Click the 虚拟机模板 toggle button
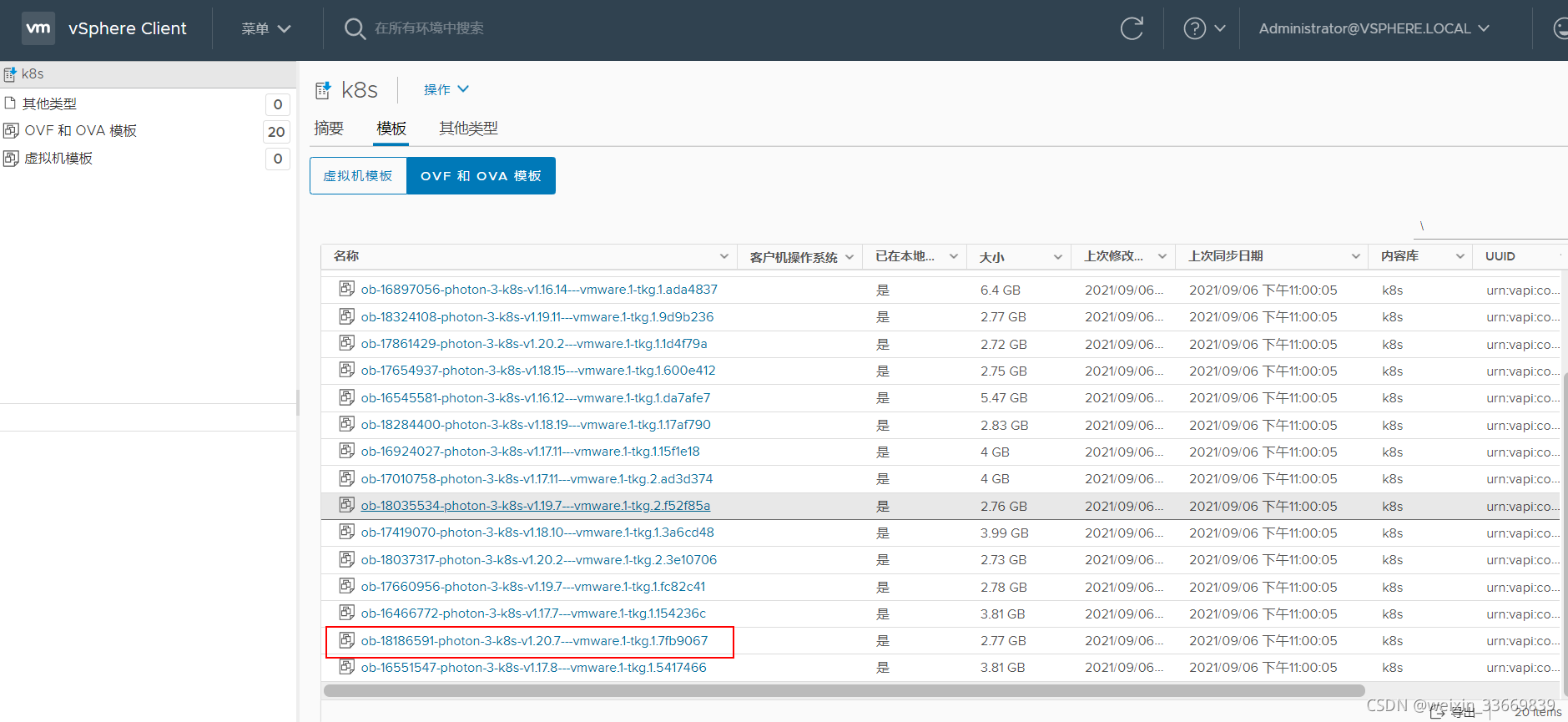This screenshot has height=722, width=1568. [358, 175]
